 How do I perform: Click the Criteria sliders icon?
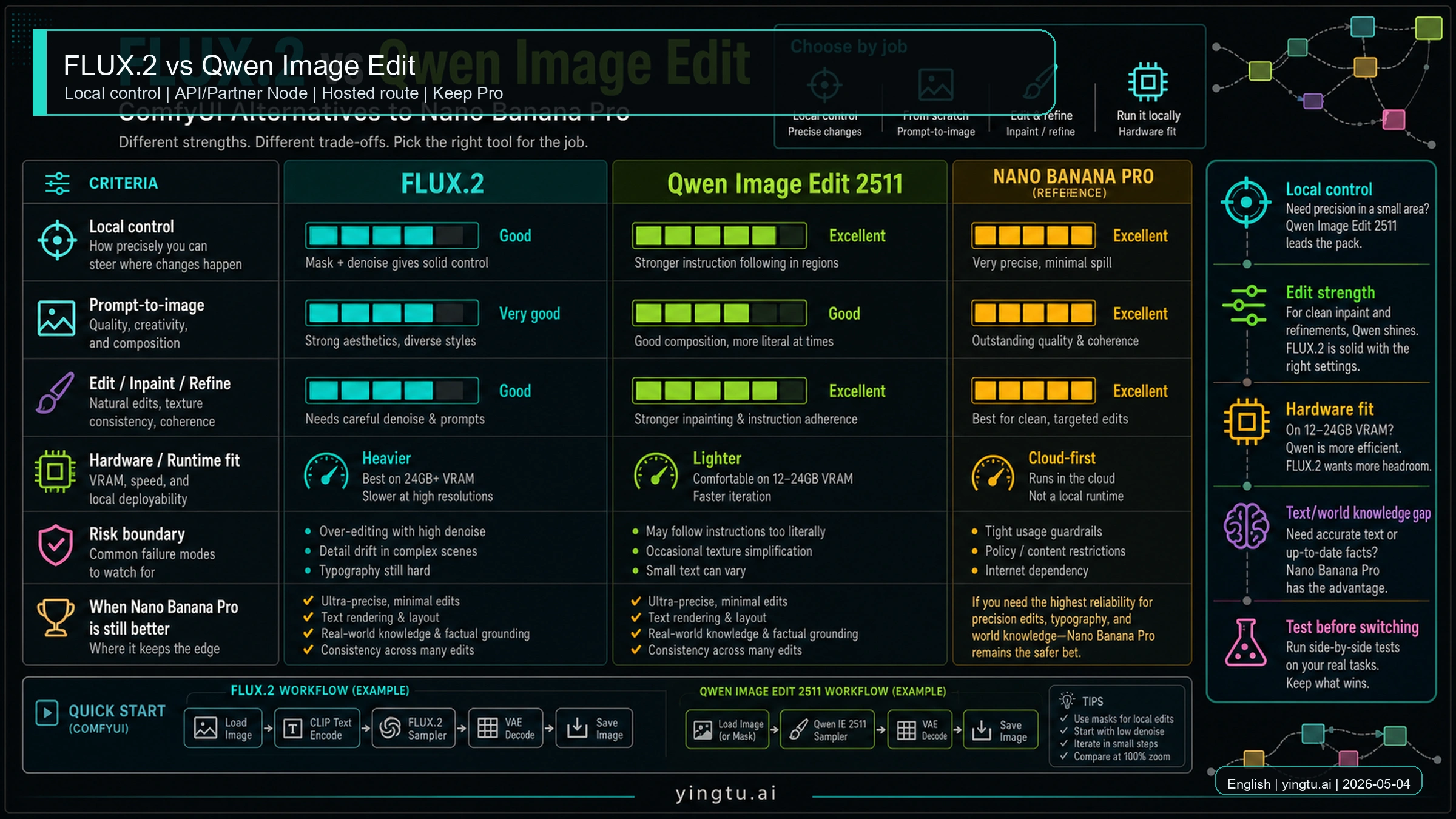pyautogui.click(x=57, y=183)
